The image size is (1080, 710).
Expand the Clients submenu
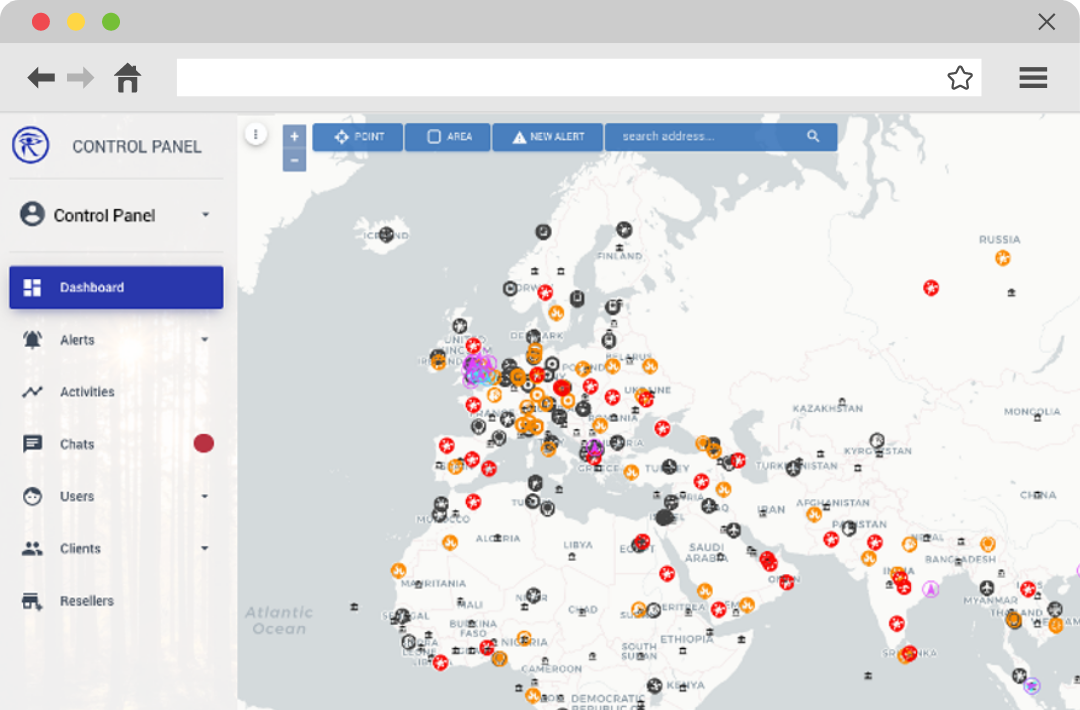pos(205,548)
